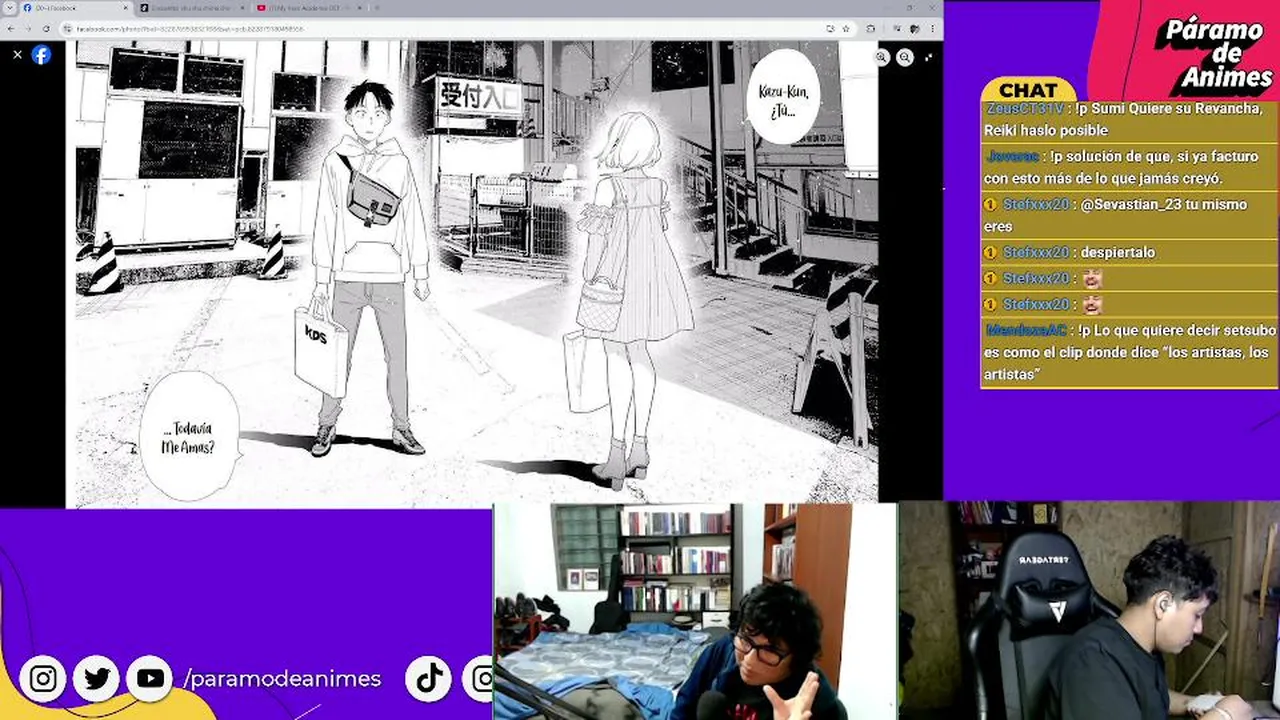This screenshot has width=1280, height=720.
Task: Open a new browser tab
Action: coord(377,8)
